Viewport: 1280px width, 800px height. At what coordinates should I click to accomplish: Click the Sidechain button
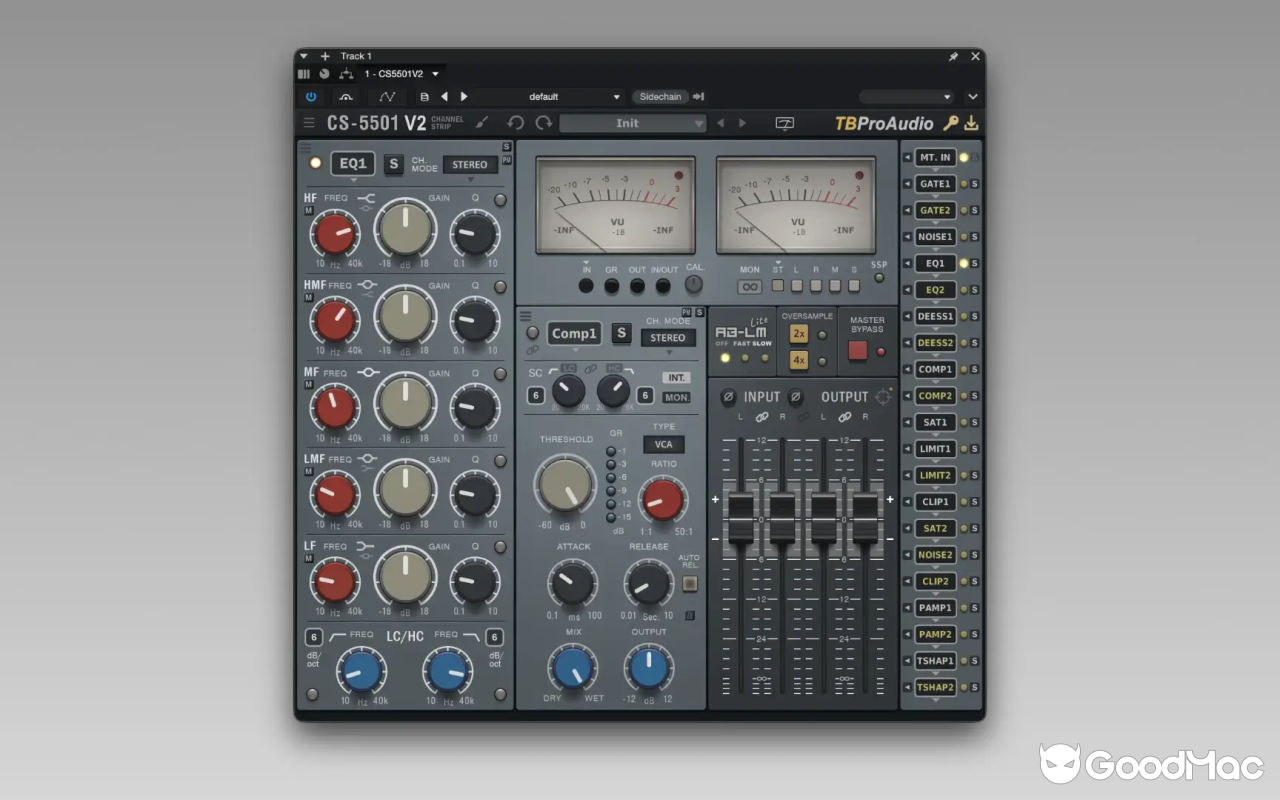point(660,97)
